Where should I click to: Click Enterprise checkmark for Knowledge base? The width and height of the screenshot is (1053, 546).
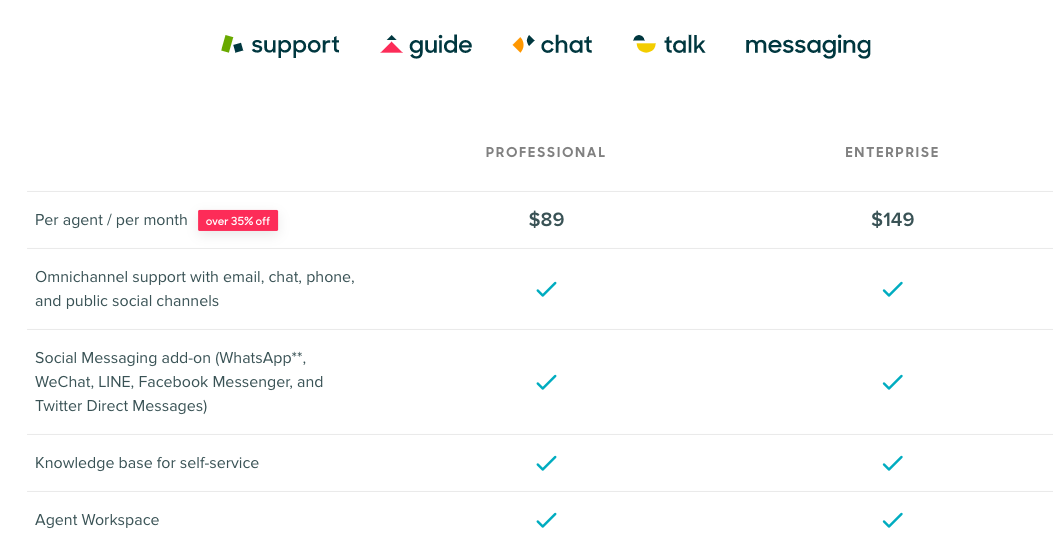tap(892, 463)
